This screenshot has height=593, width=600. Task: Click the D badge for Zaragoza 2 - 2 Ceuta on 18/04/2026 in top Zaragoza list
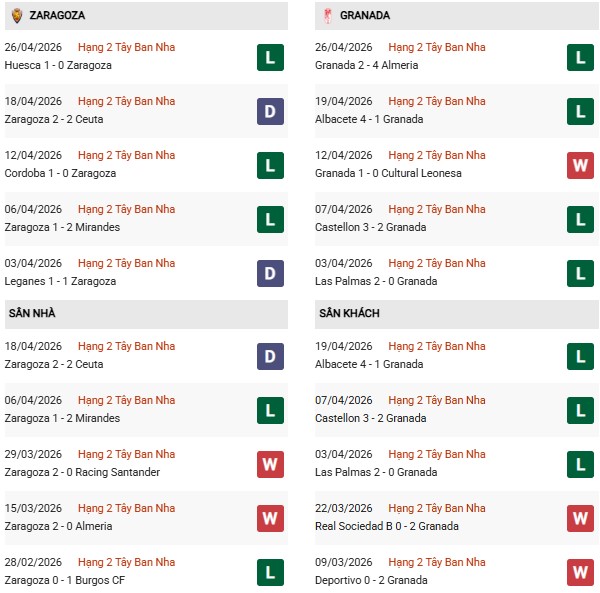(x=269, y=111)
